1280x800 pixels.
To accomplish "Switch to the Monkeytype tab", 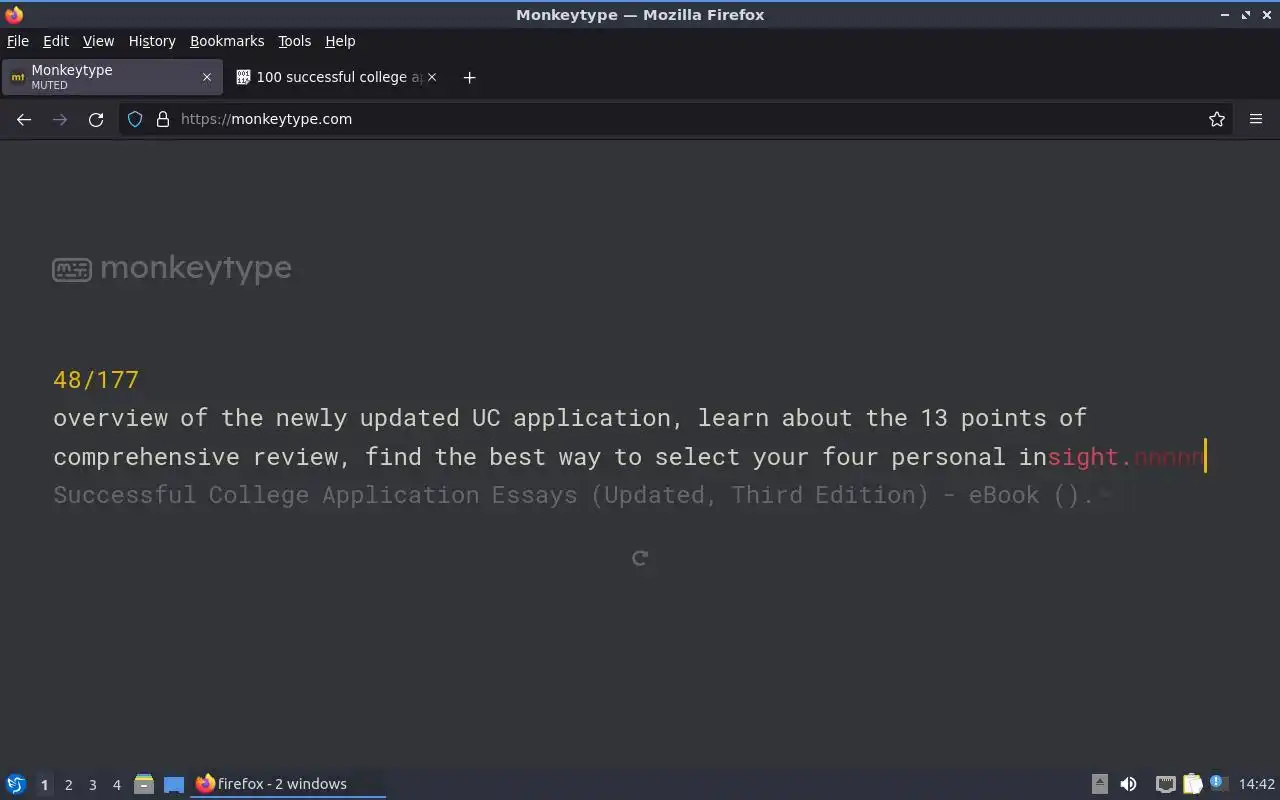I will [x=112, y=77].
